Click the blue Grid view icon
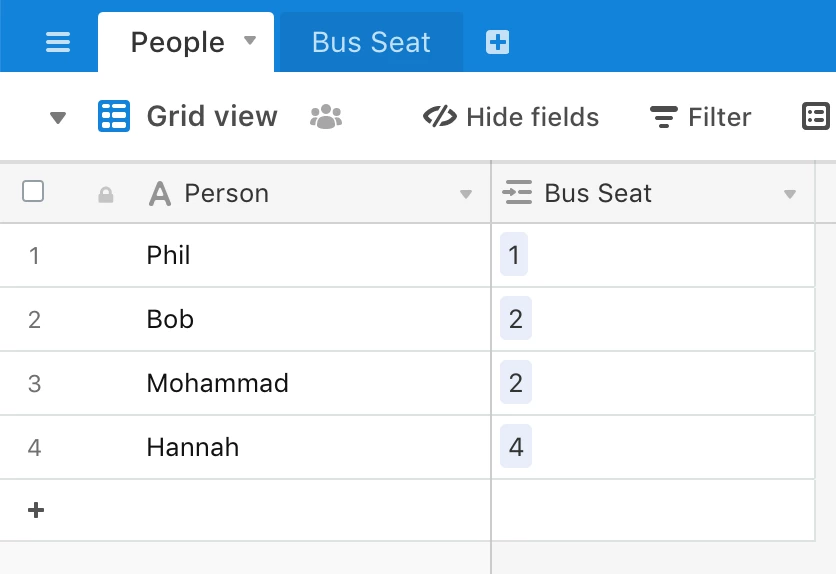 (x=114, y=116)
